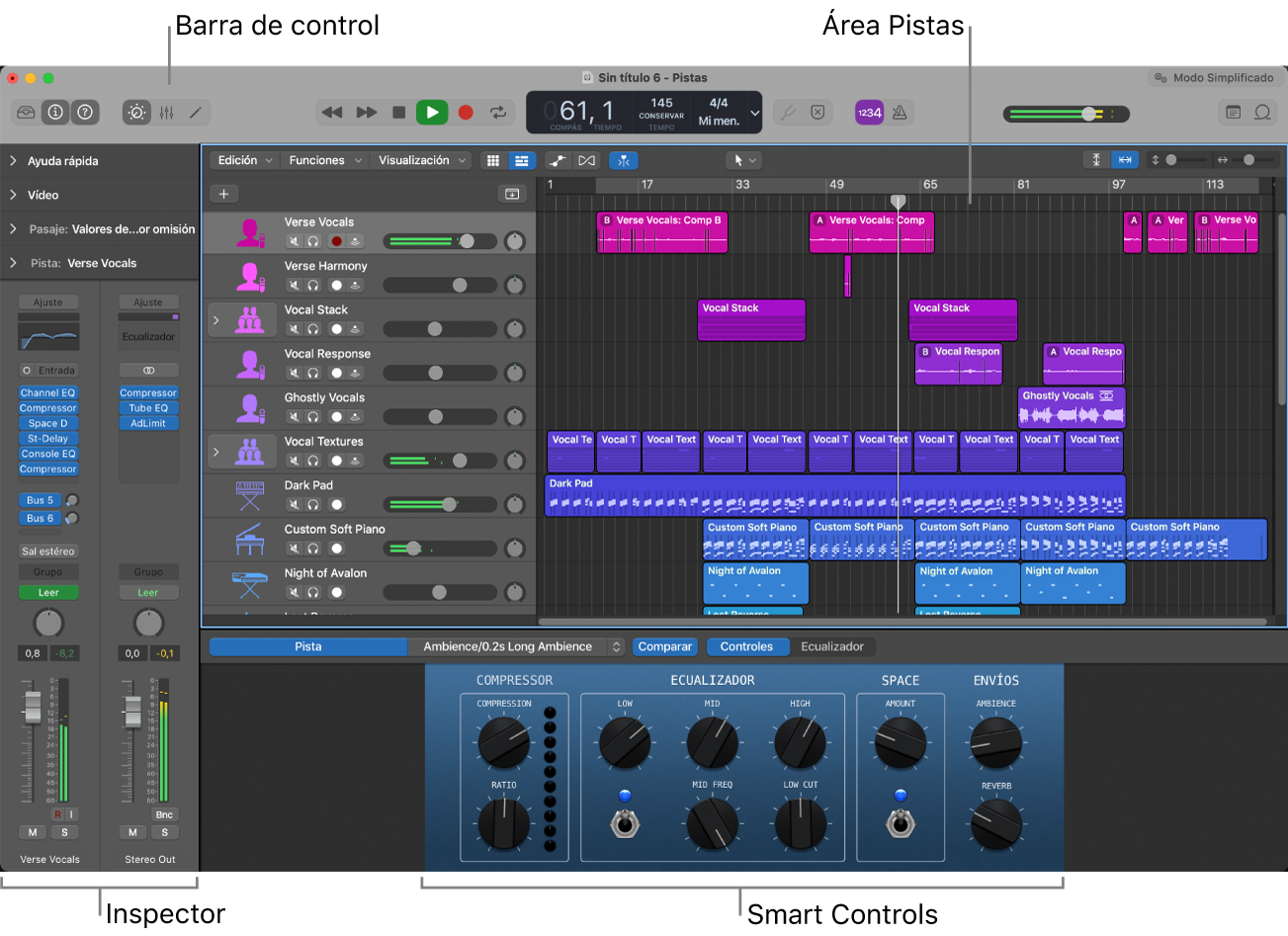
Task: Enable recording on the Verse Harmony track
Action: pos(336,284)
